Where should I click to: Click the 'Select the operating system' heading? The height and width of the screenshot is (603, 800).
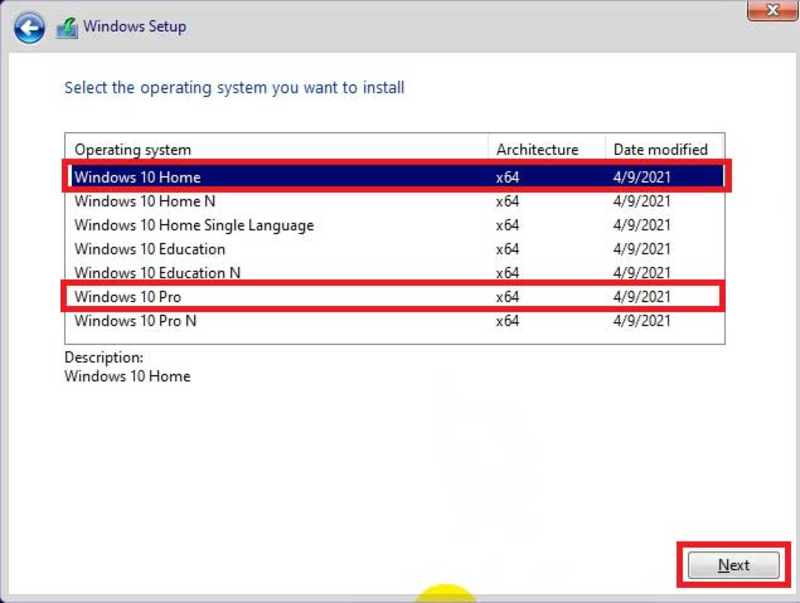[234, 88]
